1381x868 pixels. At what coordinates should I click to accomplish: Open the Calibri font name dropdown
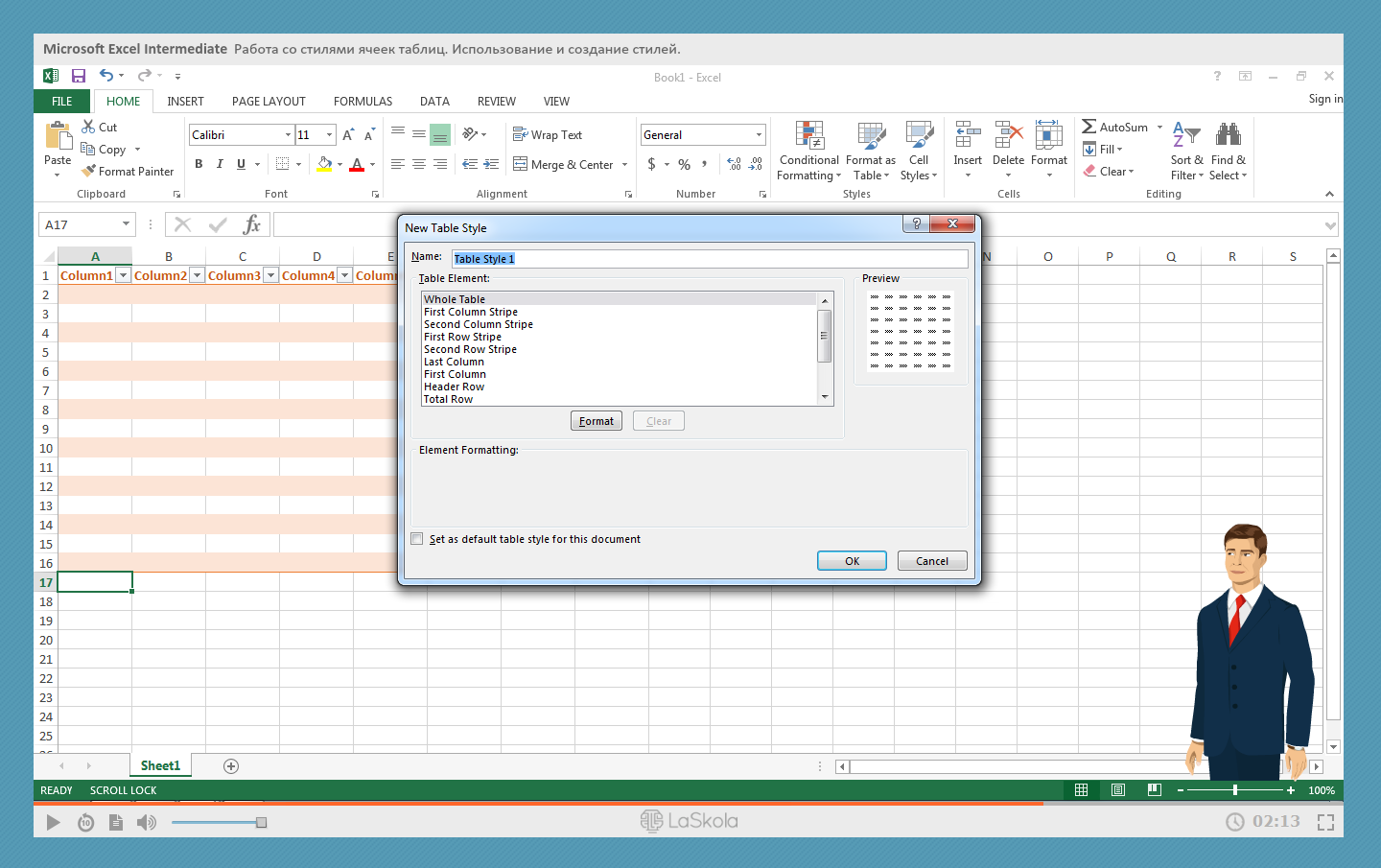(288, 135)
